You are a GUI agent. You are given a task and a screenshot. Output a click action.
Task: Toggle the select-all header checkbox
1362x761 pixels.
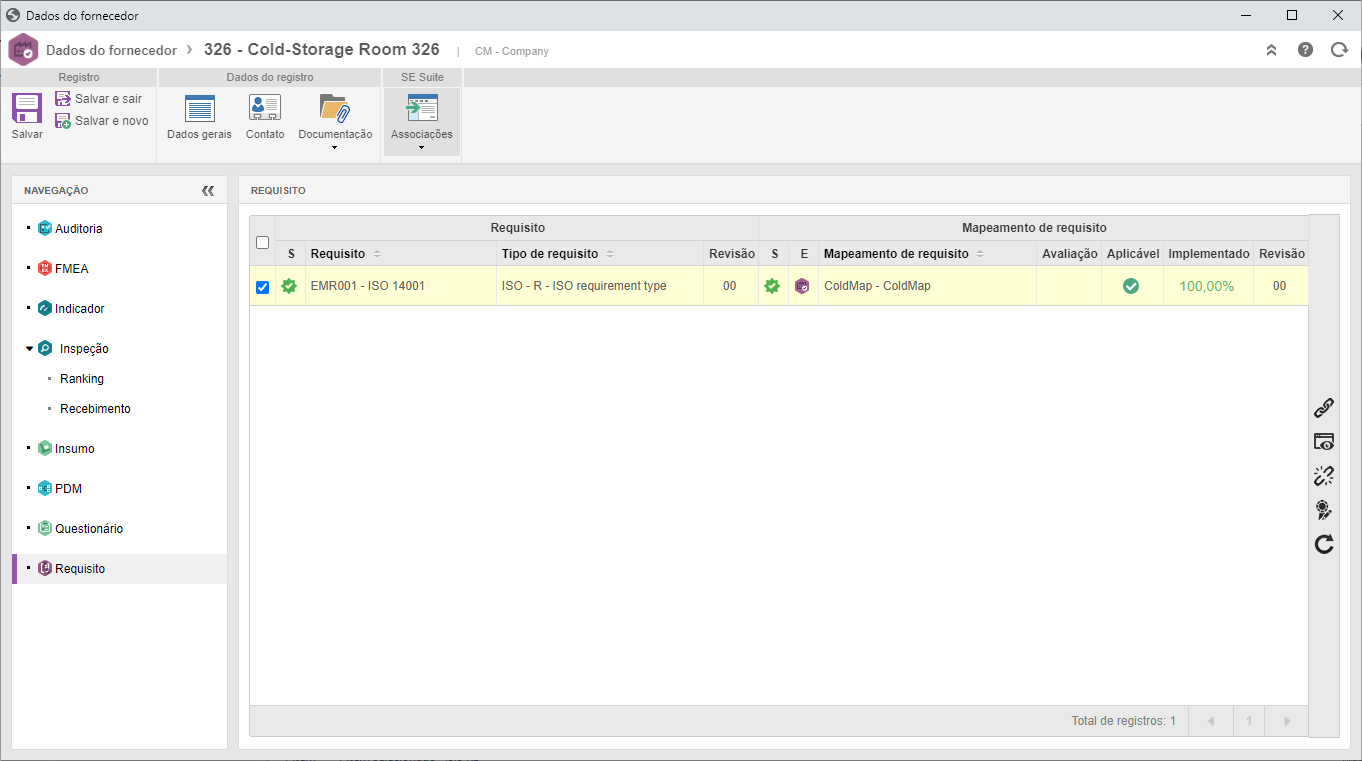click(x=263, y=242)
